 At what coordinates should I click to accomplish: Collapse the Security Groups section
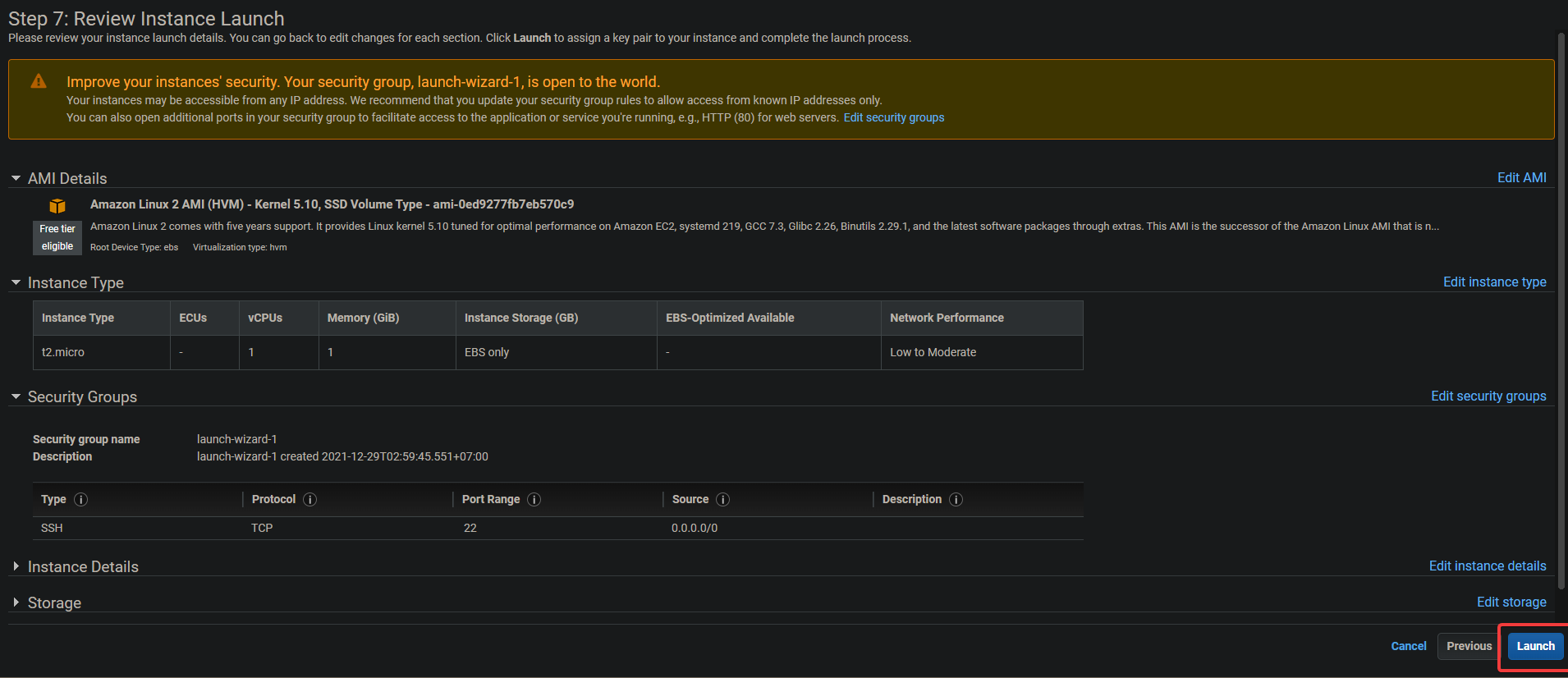click(16, 396)
